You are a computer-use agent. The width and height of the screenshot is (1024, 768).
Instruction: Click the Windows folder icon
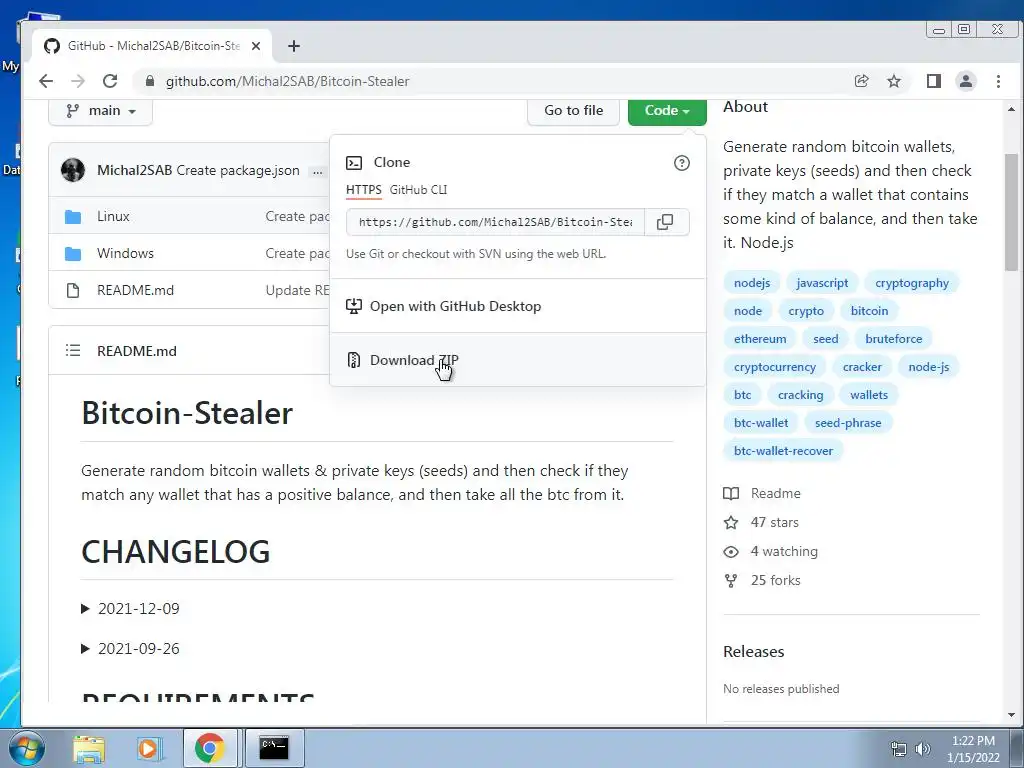point(73,253)
